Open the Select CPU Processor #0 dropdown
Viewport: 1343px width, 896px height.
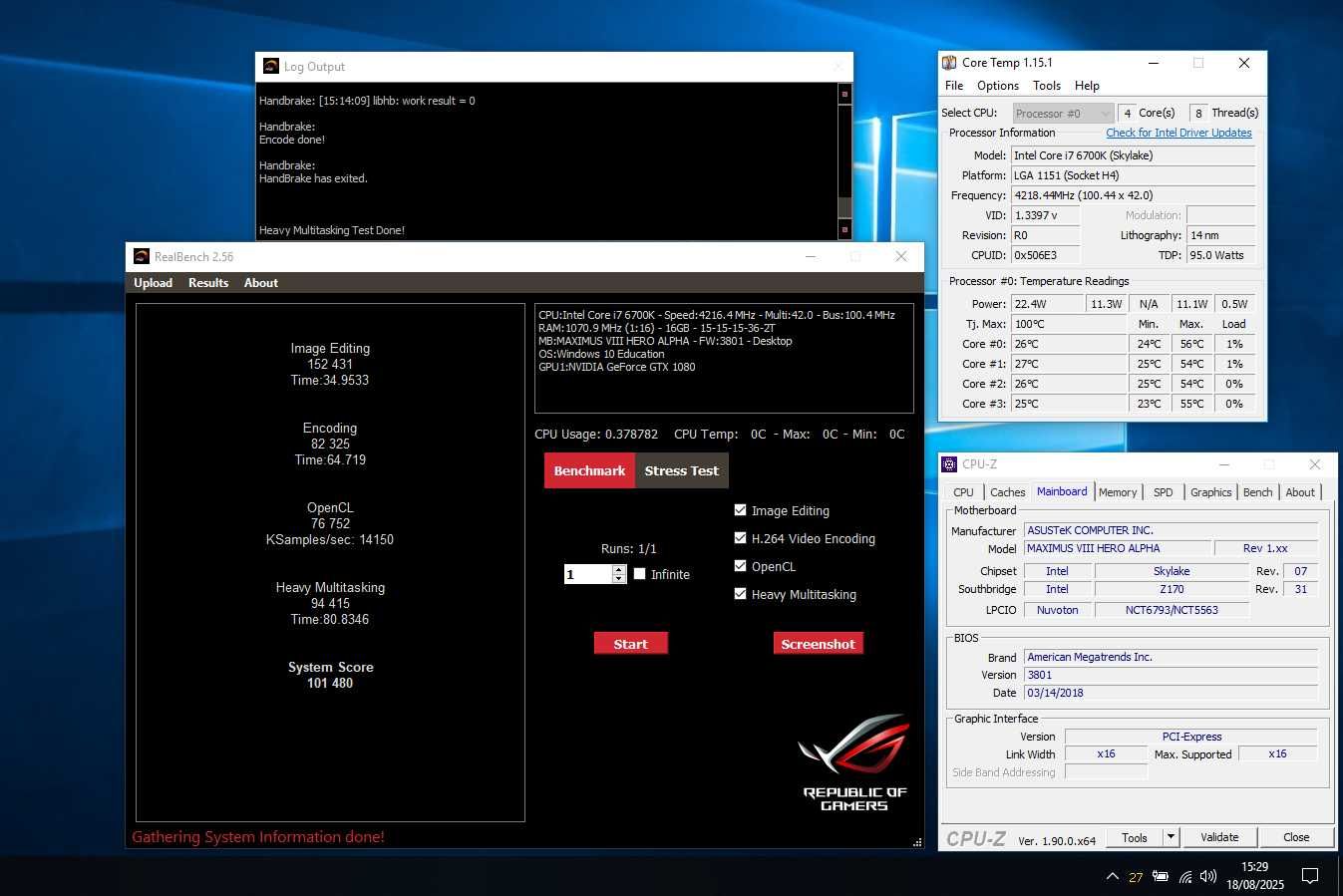1063,114
